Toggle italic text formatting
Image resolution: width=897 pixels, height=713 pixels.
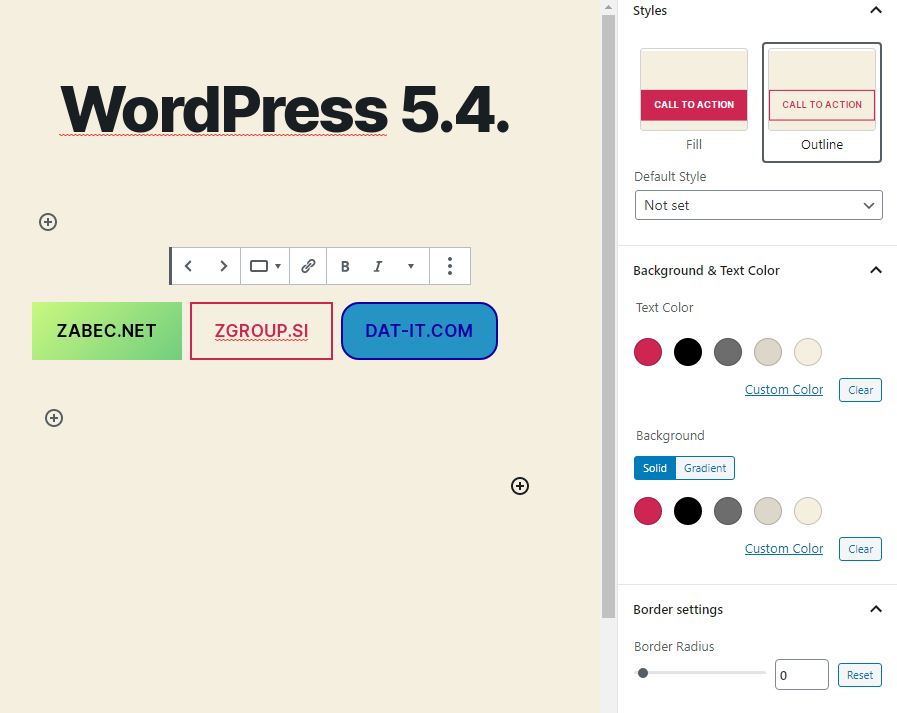(378, 266)
